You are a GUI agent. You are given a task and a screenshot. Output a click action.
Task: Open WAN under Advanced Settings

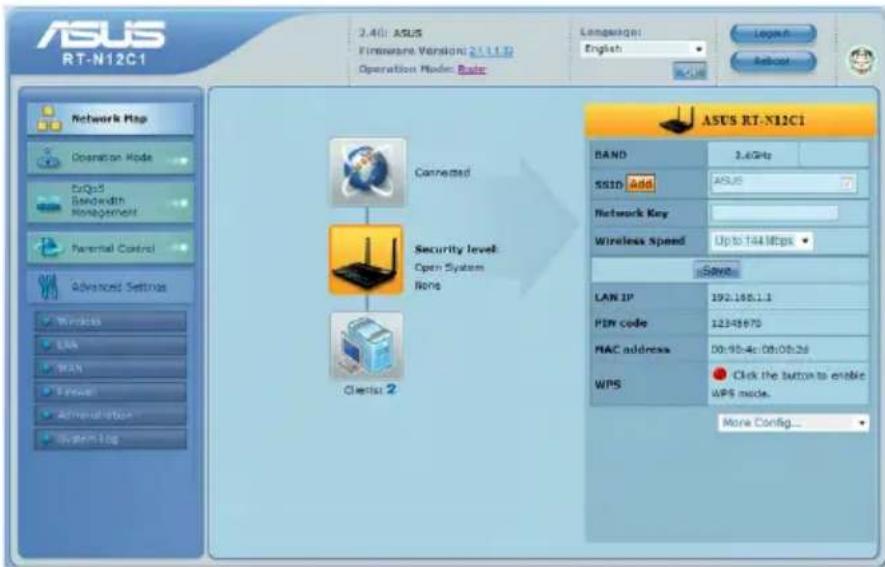point(110,368)
